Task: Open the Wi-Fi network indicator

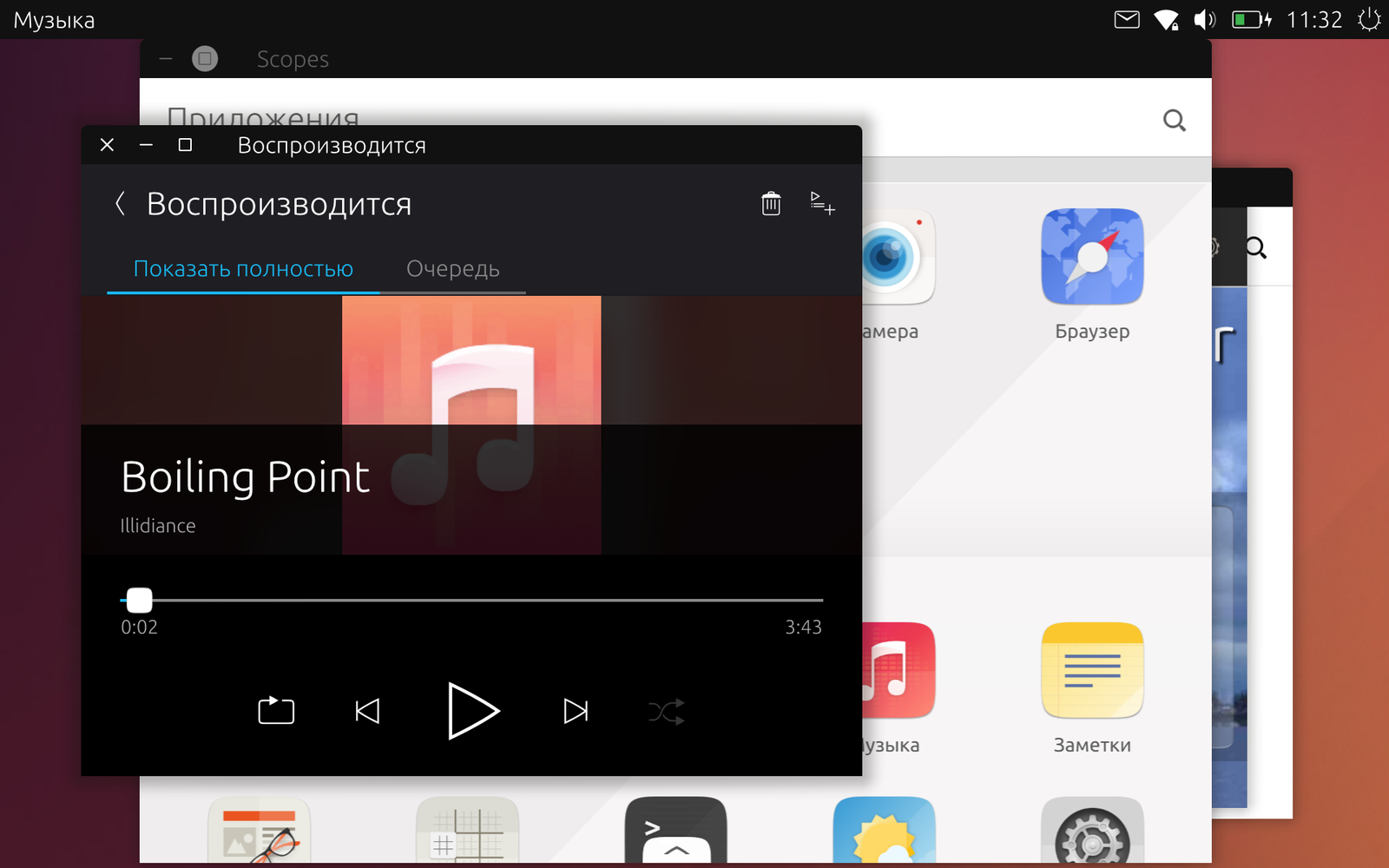Action: point(1166,19)
